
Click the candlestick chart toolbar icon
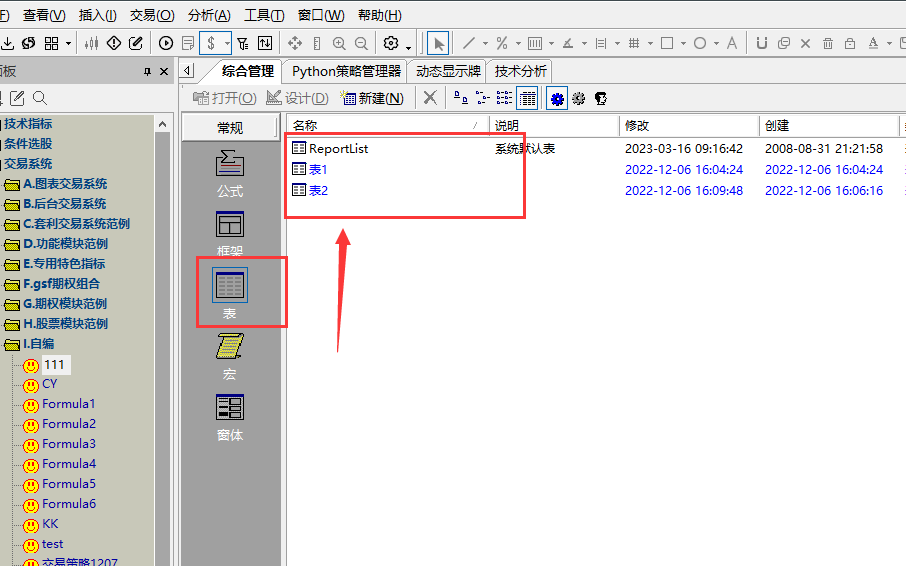[91, 43]
